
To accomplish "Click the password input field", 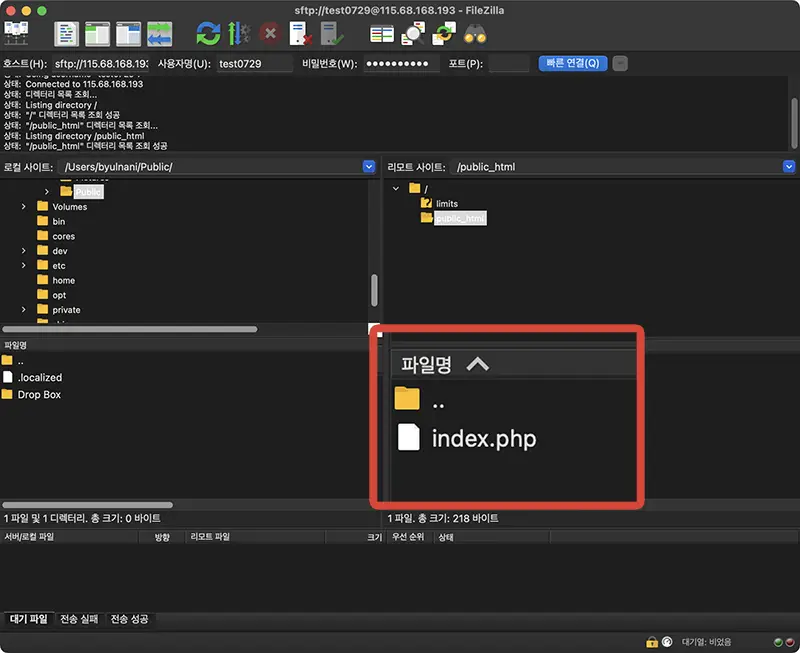I will [402, 64].
